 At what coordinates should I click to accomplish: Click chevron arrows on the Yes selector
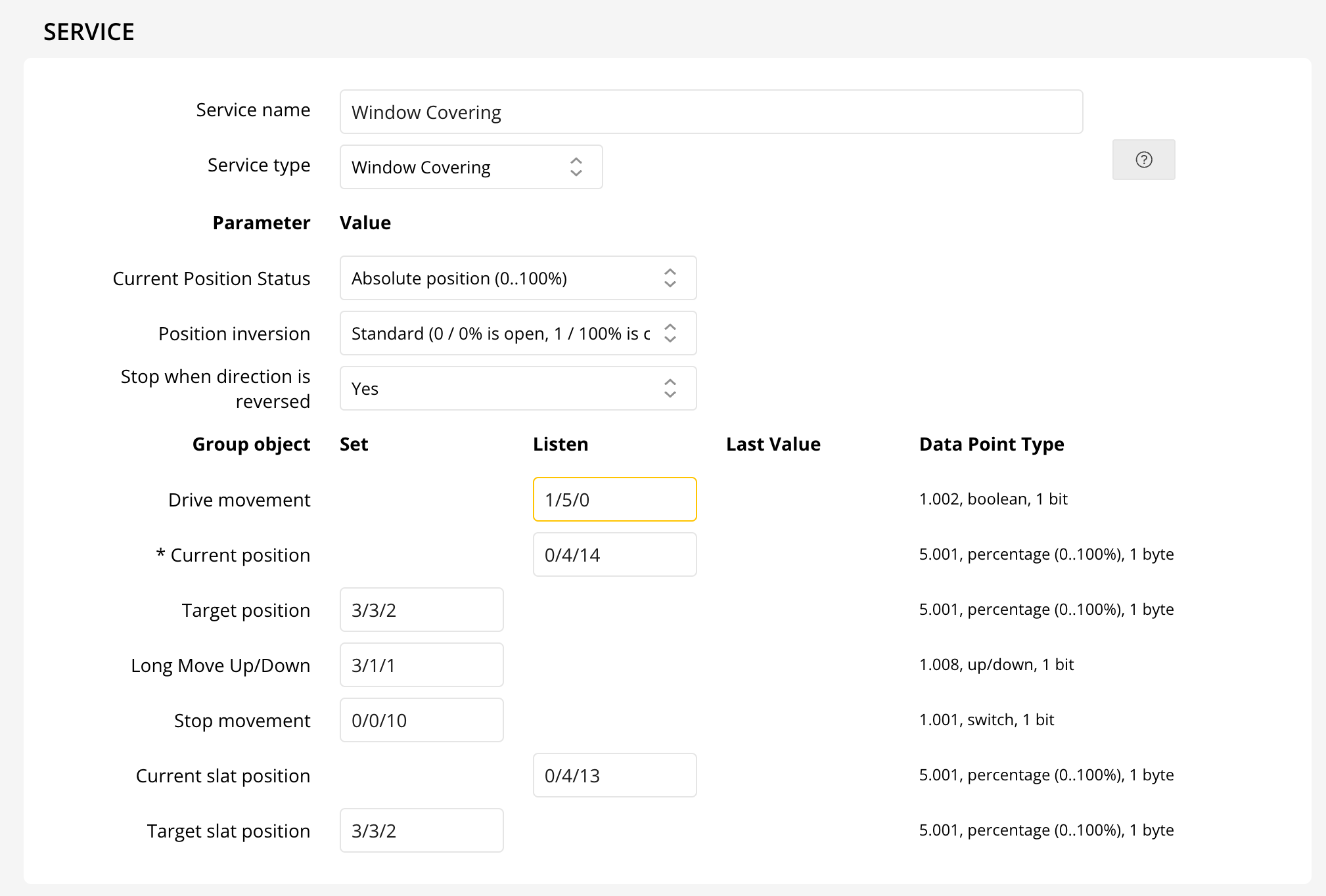[x=670, y=388]
